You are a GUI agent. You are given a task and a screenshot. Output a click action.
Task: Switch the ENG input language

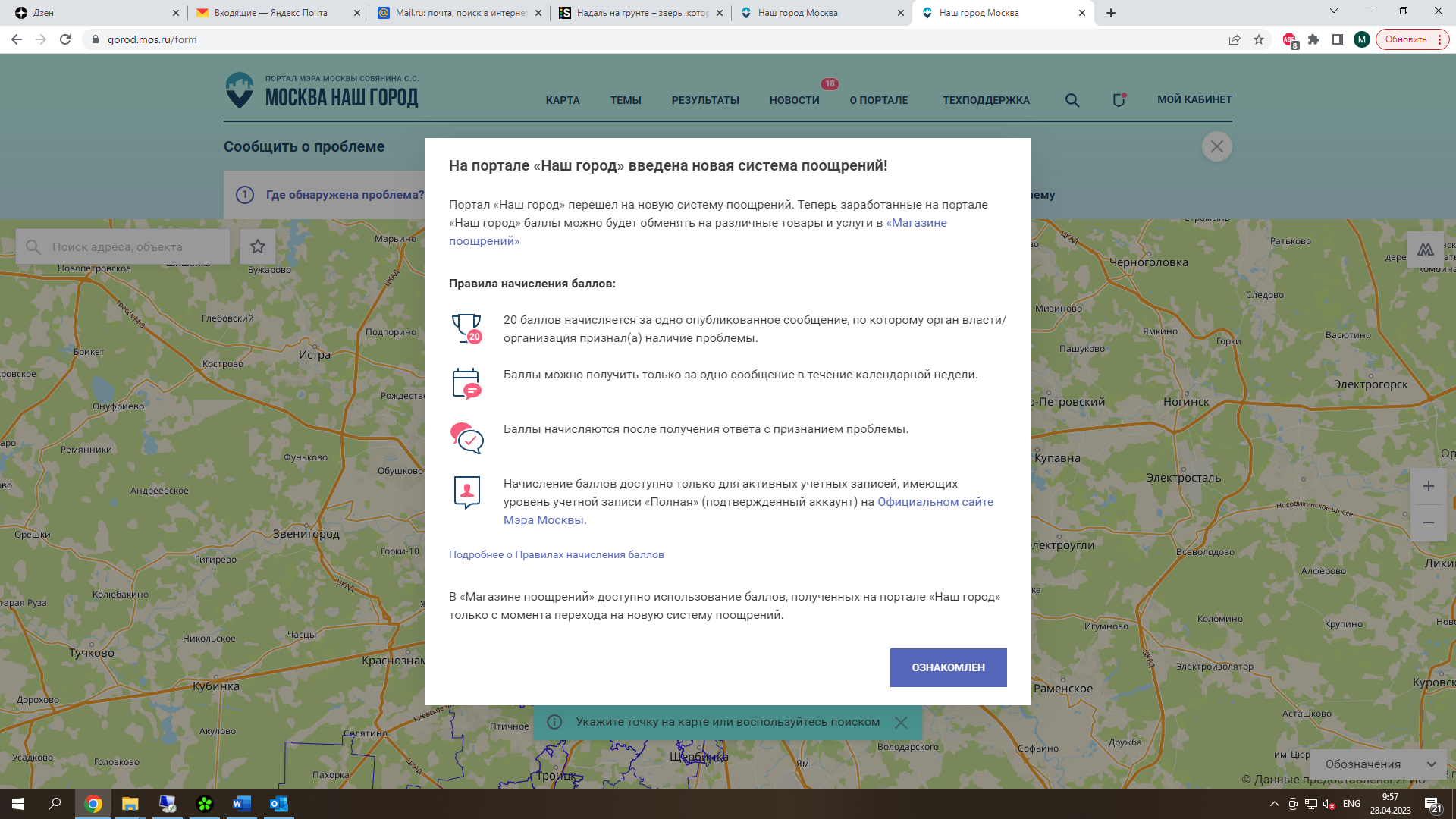[1351, 804]
